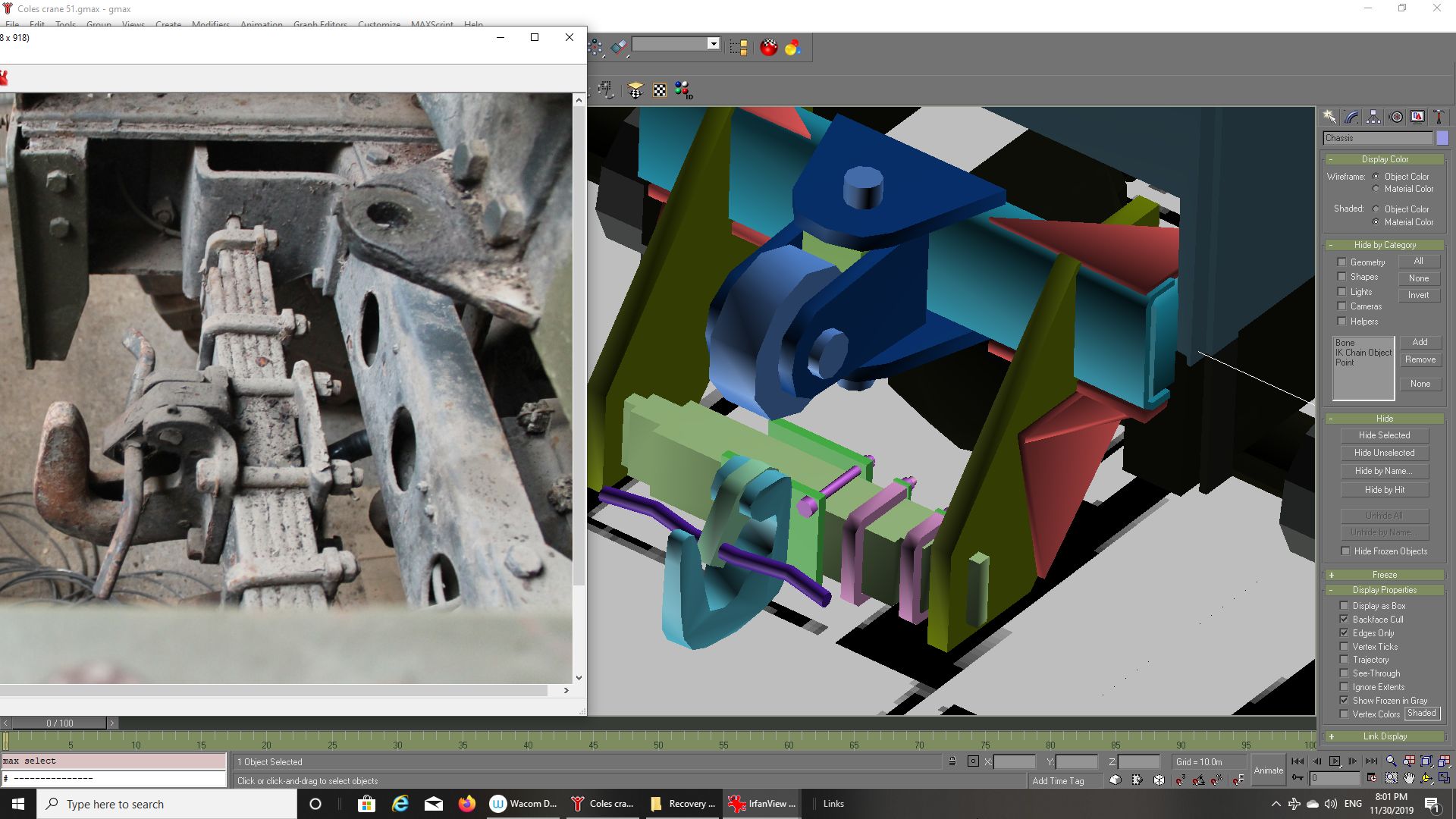This screenshot has width=1456, height=819.
Task: Click the Hide Selected button
Action: 1384,435
